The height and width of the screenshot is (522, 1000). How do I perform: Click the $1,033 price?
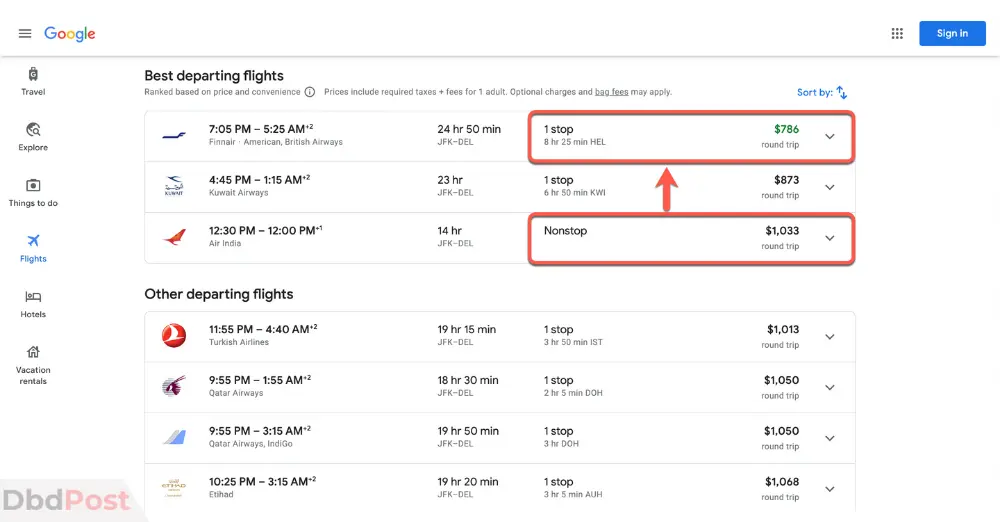[x=782, y=230]
